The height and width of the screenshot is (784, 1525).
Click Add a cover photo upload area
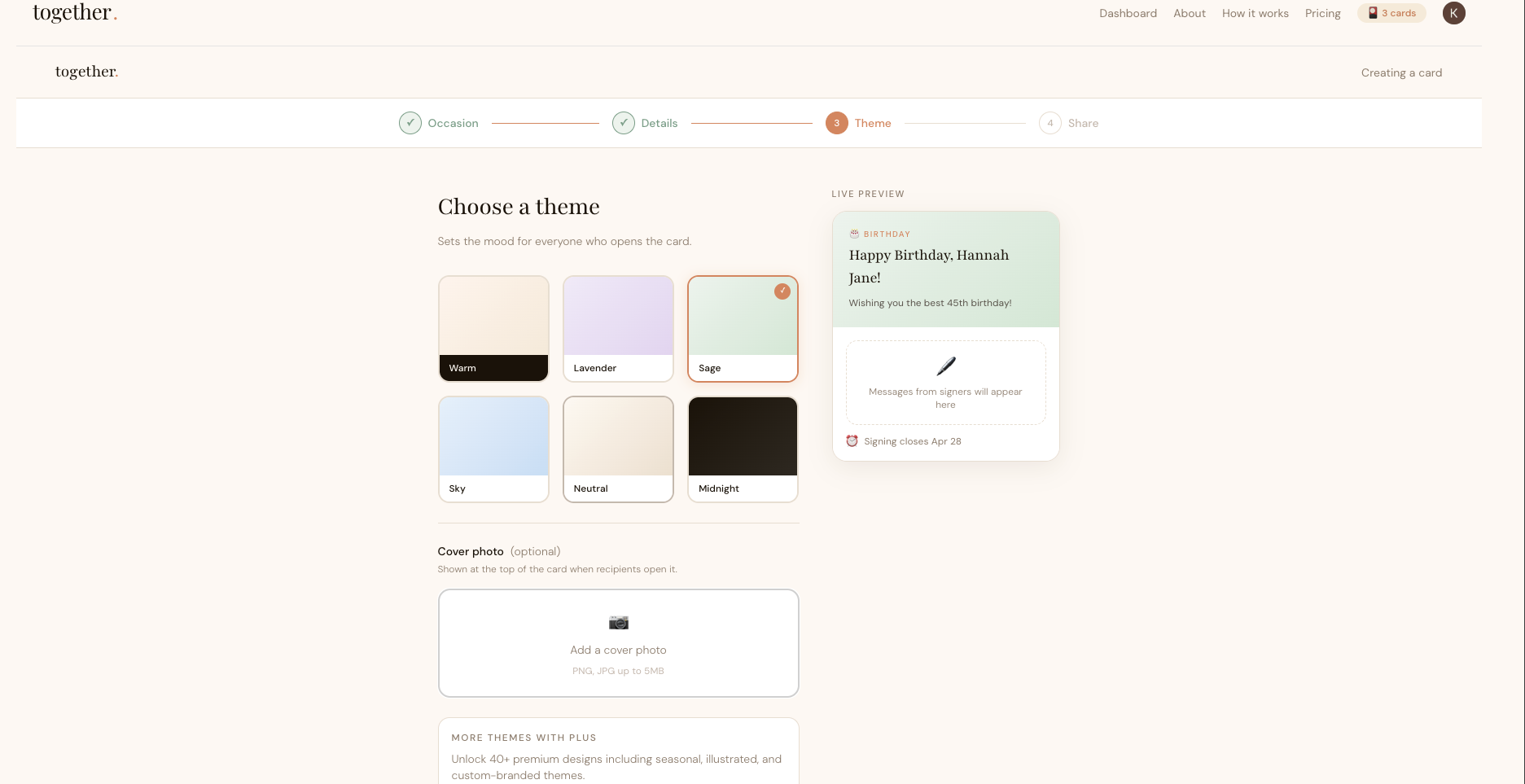[618, 643]
